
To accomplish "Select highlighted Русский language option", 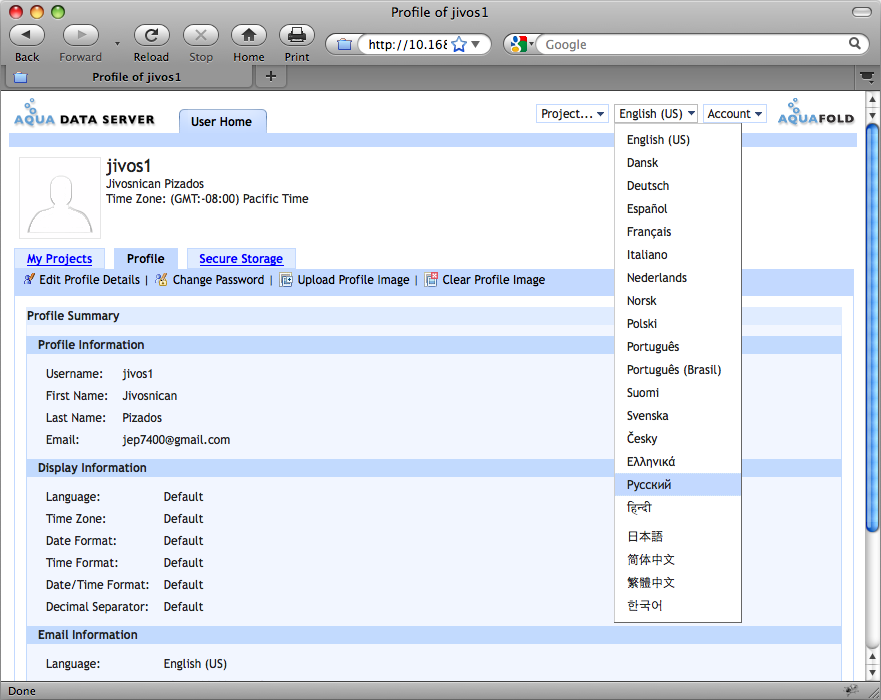I will coord(678,485).
